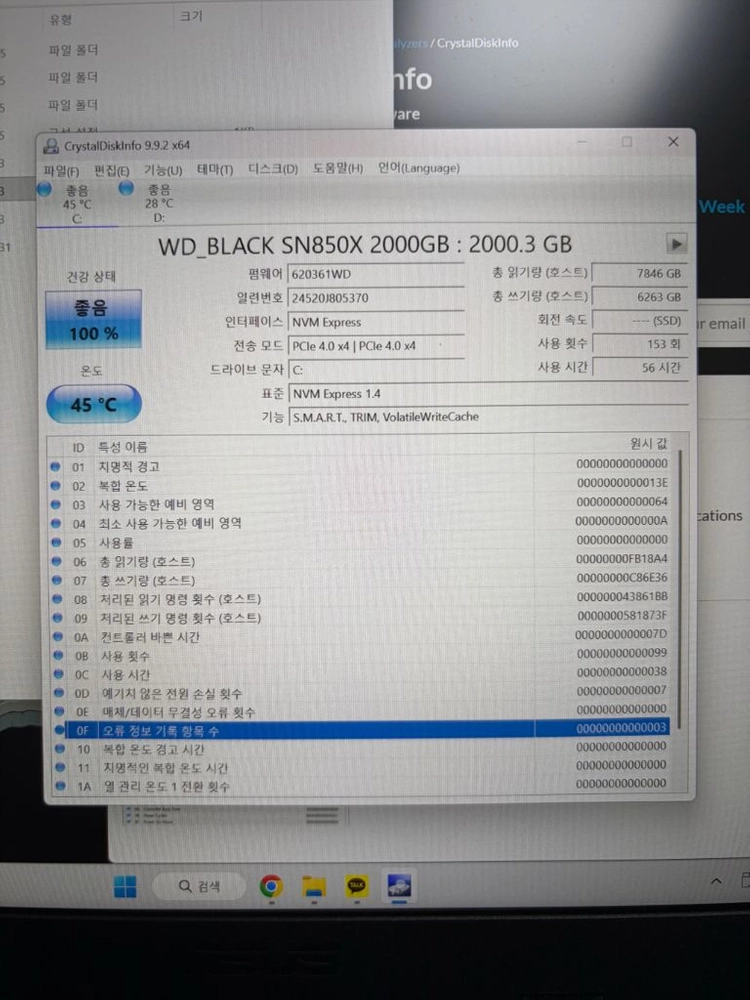Click the 크기 column header in Explorer
Viewport: 750px width, 1000px height.
191,16
